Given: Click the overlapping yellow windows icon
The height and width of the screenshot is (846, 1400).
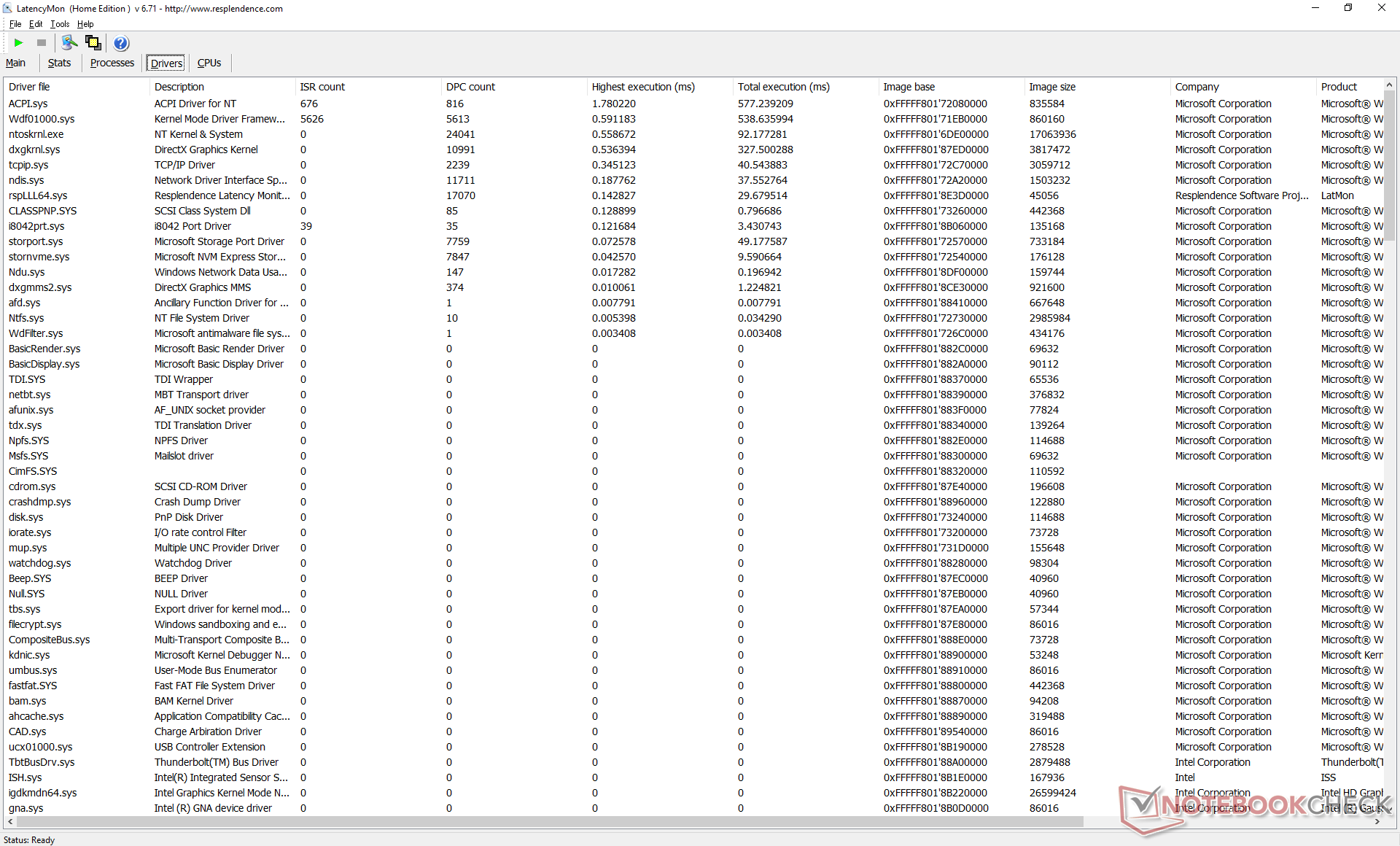Looking at the screenshot, I should 93,43.
